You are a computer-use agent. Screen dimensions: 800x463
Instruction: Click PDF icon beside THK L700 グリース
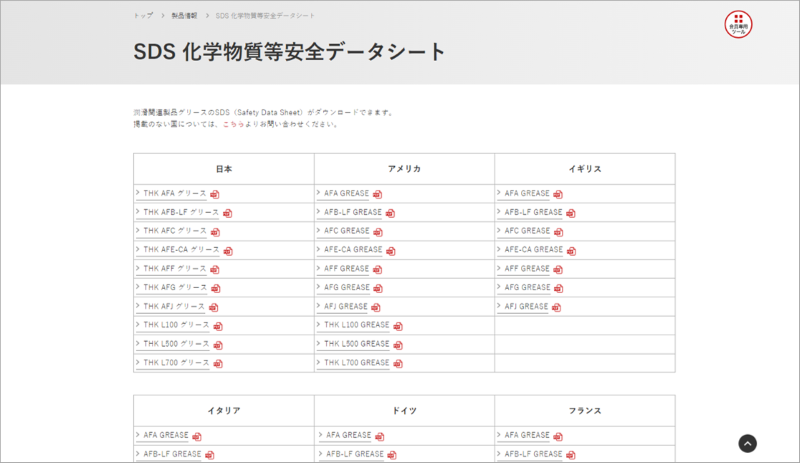click(218, 364)
